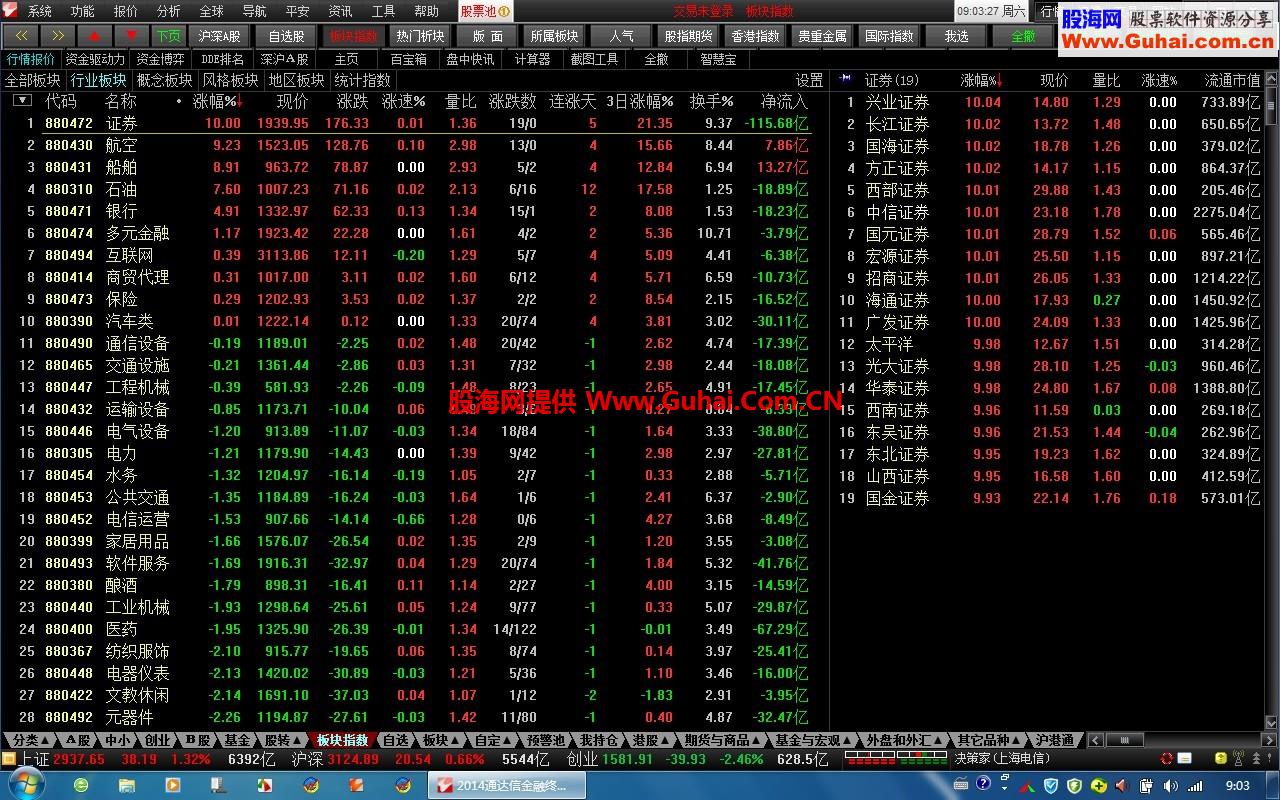Click the 国际指数 toolbar button
This screenshot has width=1280, height=800.
tap(890, 35)
